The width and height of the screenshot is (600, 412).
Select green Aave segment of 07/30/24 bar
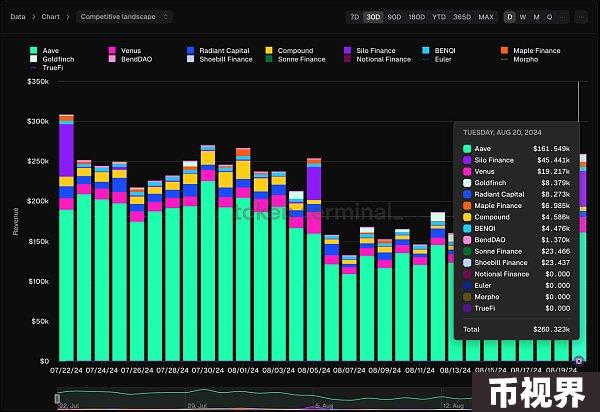pyautogui.click(x=208, y=271)
